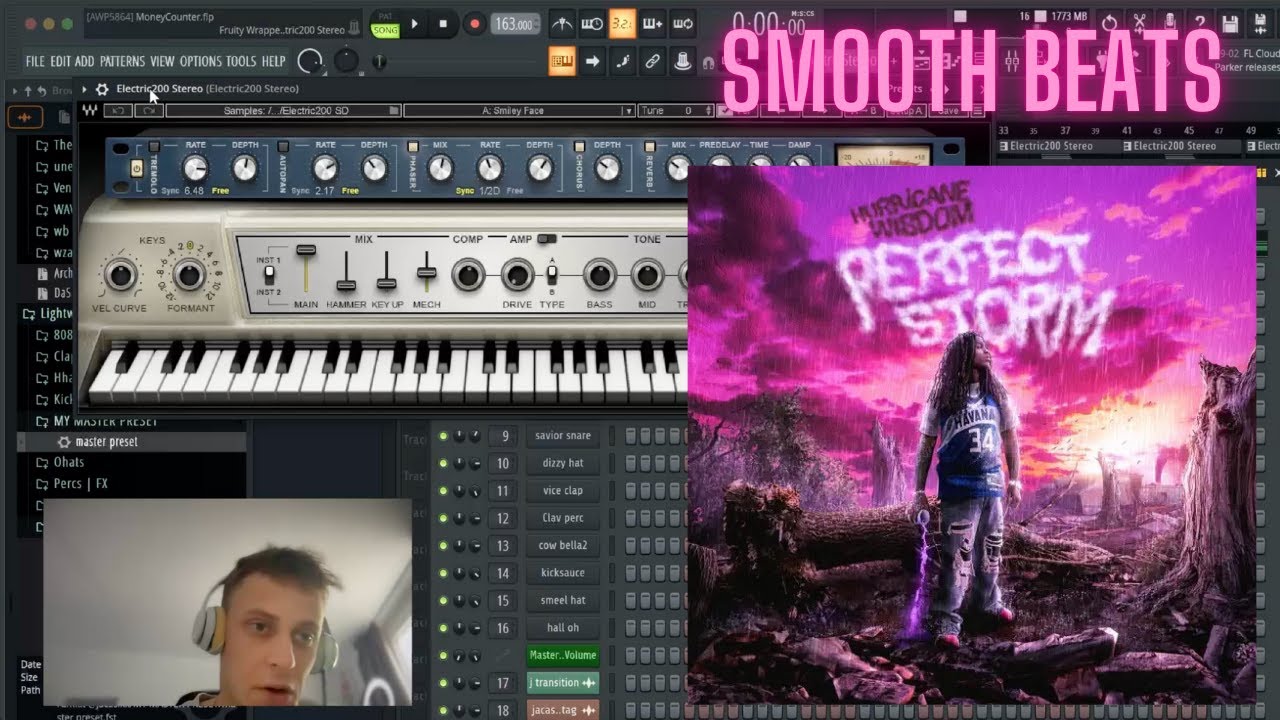Screen dimensions: 1280x720
Task: Click the chain link icon in the toolbar
Action: 652,61
